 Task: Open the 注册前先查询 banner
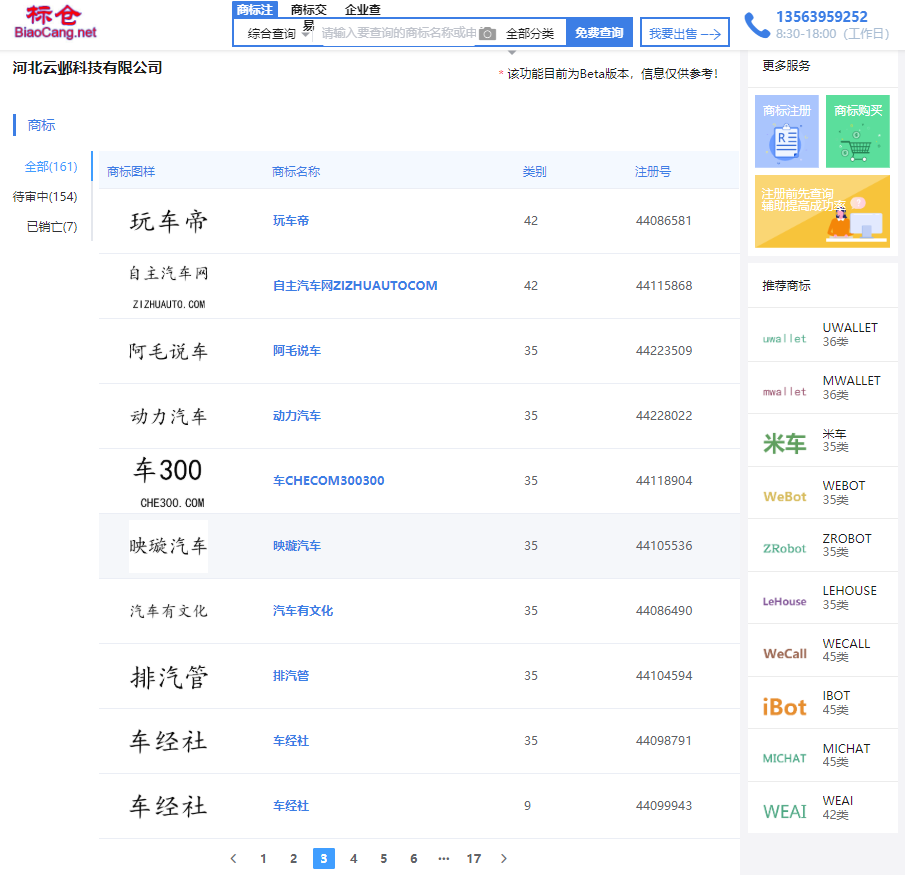point(822,211)
